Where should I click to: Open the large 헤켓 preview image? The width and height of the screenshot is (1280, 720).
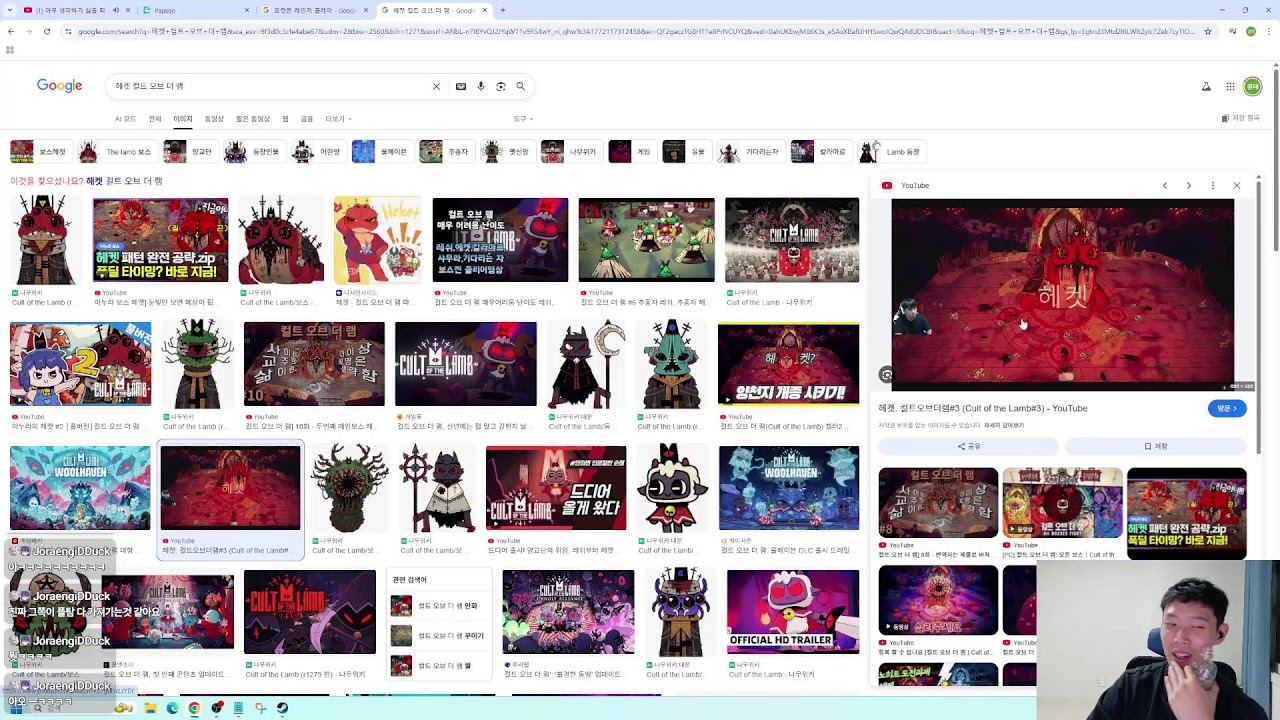point(1062,294)
